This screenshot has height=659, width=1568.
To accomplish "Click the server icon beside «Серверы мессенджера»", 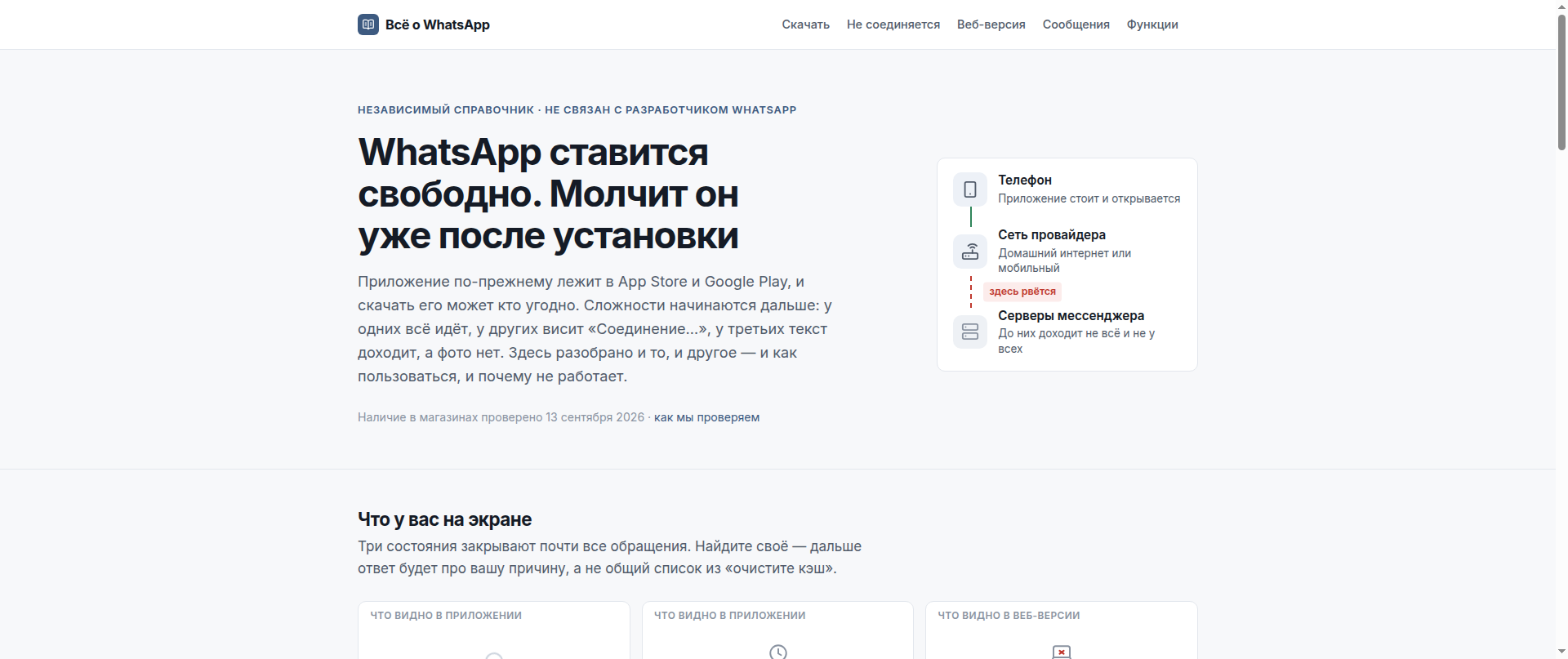I will pyautogui.click(x=970, y=332).
